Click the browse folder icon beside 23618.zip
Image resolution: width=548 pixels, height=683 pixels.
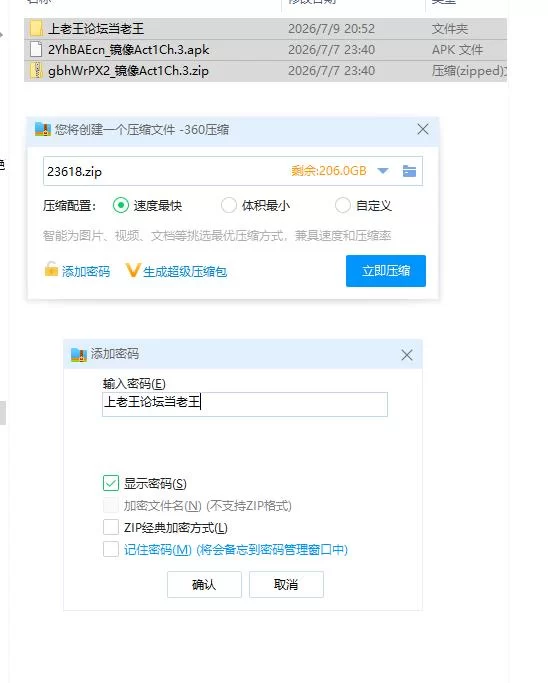[409, 171]
